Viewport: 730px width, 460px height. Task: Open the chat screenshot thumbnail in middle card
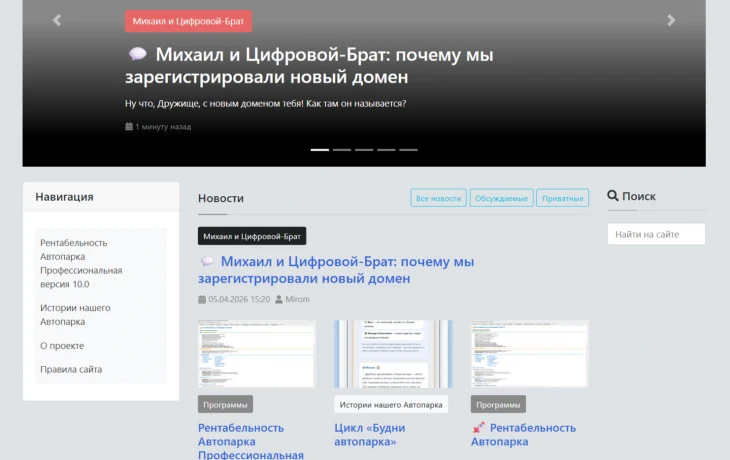[x=393, y=353]
